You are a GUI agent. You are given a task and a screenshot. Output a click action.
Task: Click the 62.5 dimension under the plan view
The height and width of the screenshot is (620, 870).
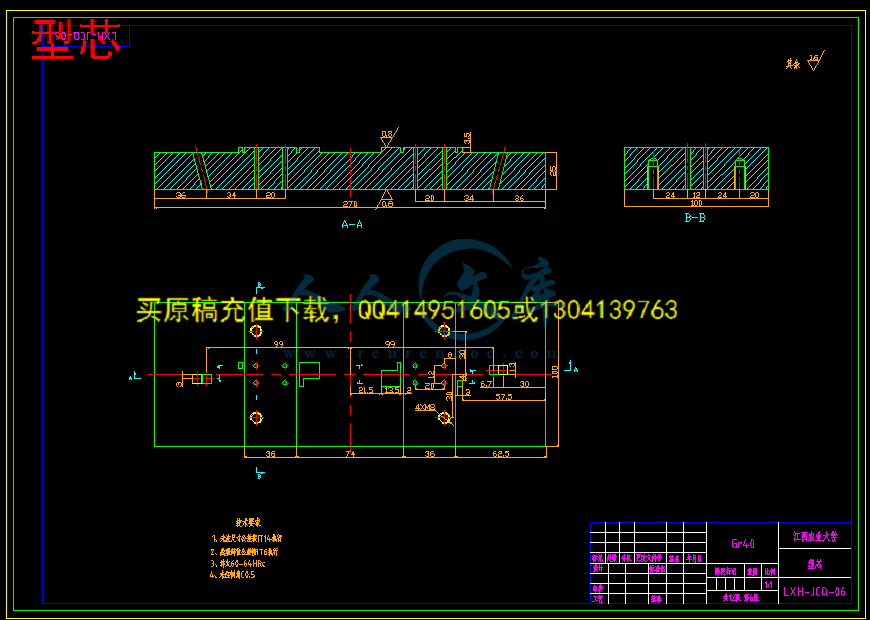tap(500, 454)
